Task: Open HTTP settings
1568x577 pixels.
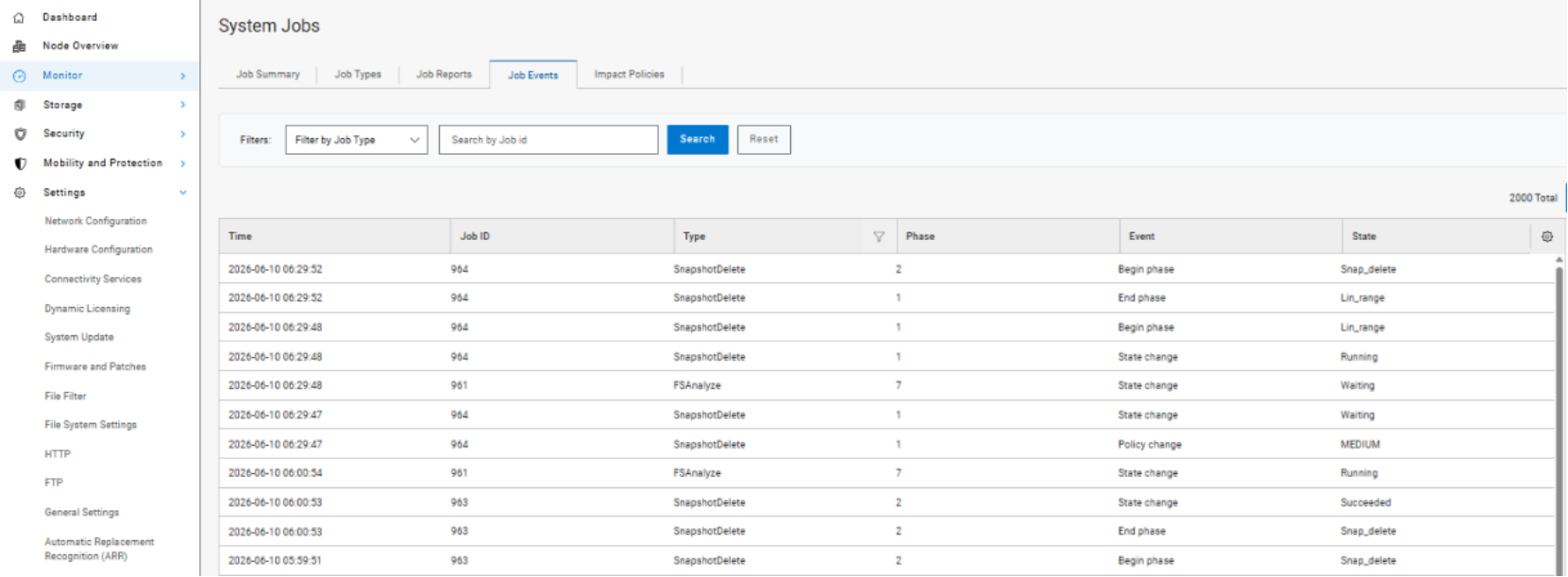Action: click(58, 454)
